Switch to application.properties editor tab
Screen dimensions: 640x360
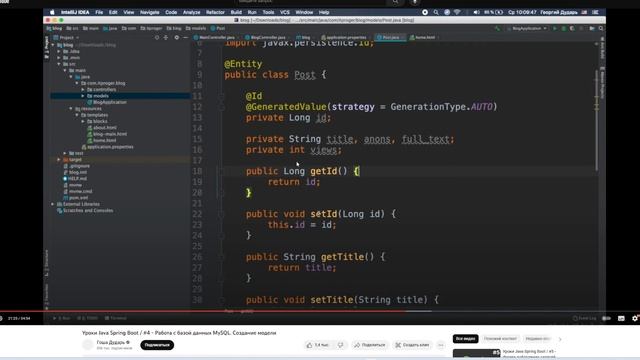(x=345, y=38)
